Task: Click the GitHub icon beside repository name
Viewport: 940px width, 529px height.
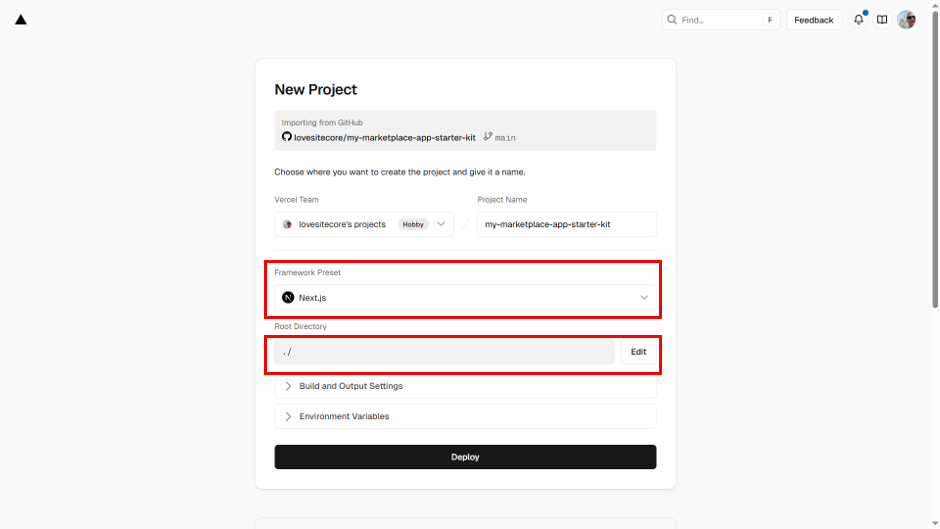Action: 287,137
